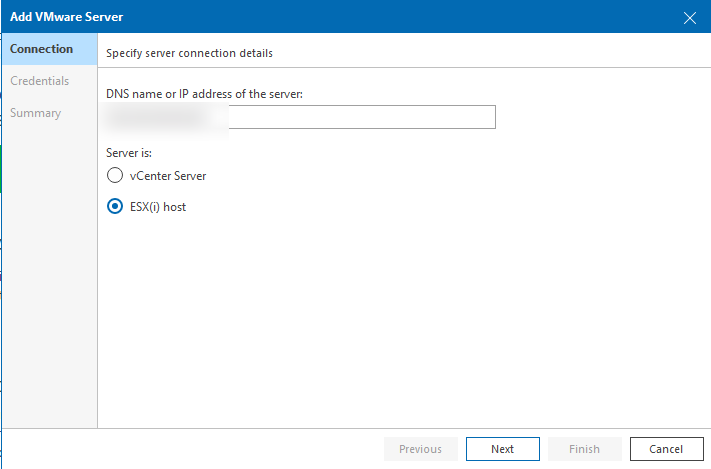
Task: Click the Finish button
Action: 584,449
